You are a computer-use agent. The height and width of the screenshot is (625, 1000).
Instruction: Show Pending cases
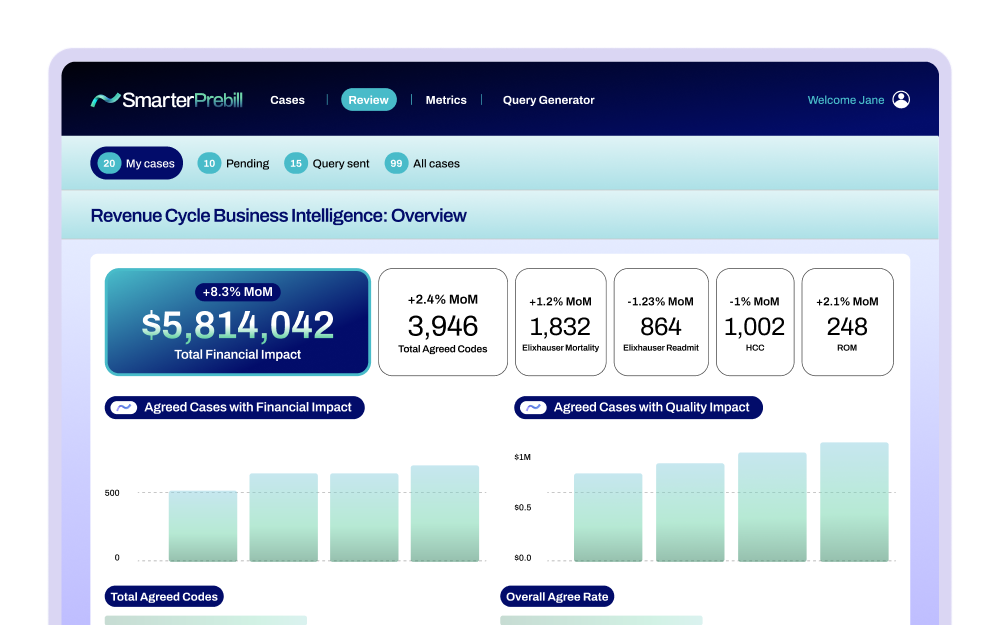(233, 163)
